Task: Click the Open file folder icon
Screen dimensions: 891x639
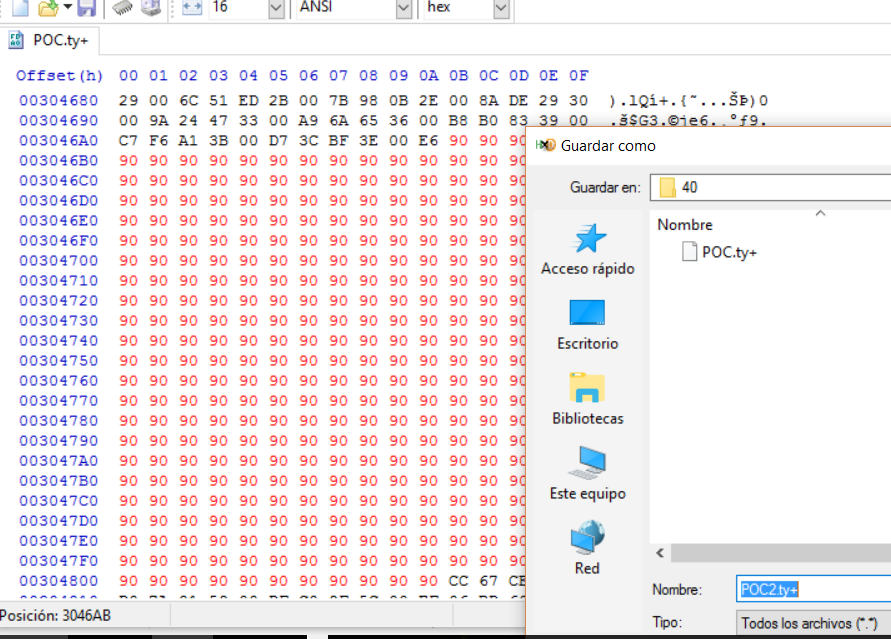Action: pyautogui.click(x=46, y=8)
